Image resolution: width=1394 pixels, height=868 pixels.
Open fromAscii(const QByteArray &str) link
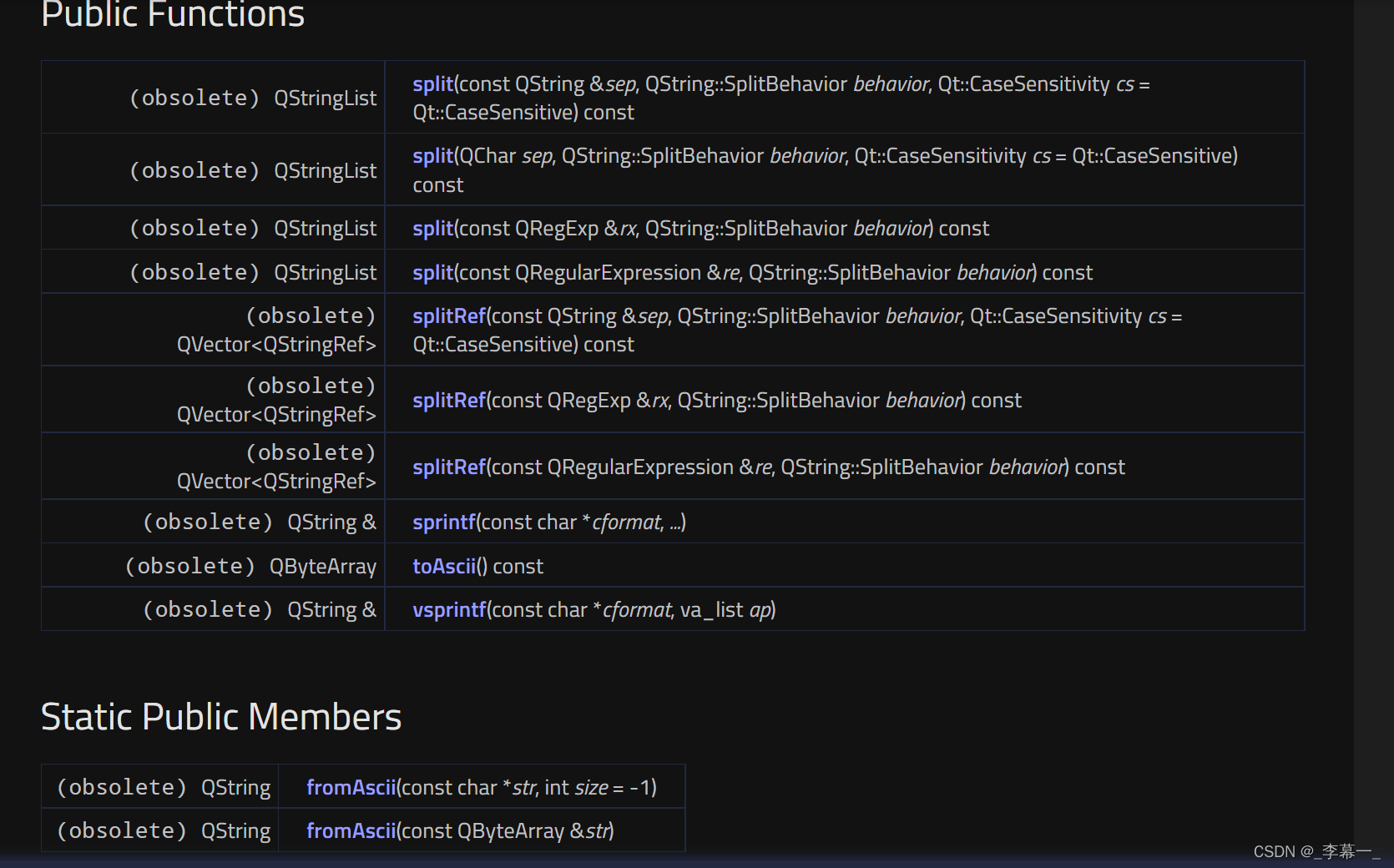351,831
